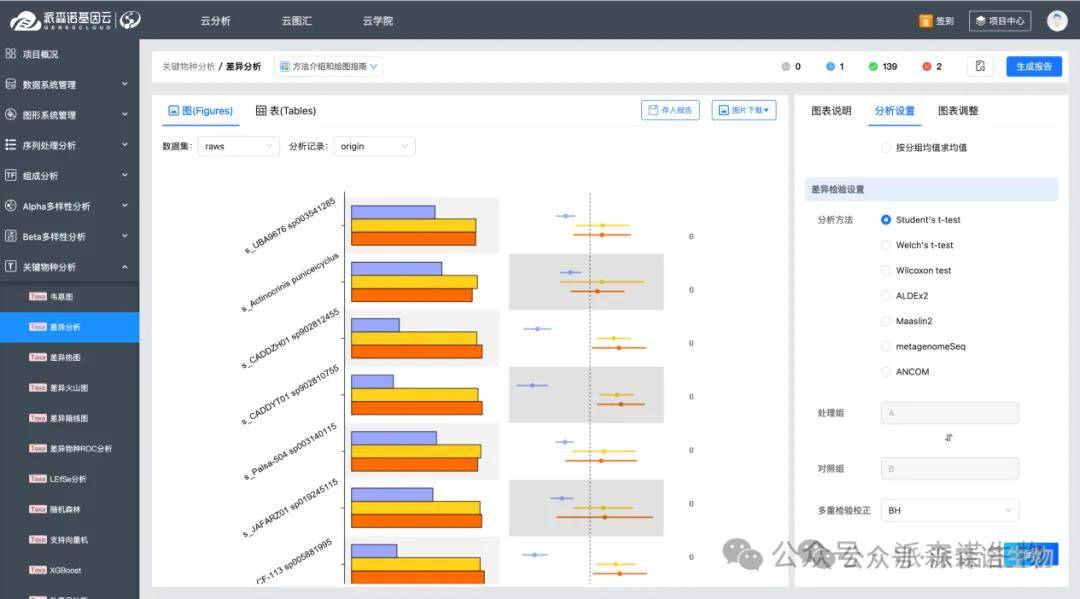Viewport: 1080px width, 599px height.
Task: Click the swap groups arrows icon
Action: click(949, 438)
